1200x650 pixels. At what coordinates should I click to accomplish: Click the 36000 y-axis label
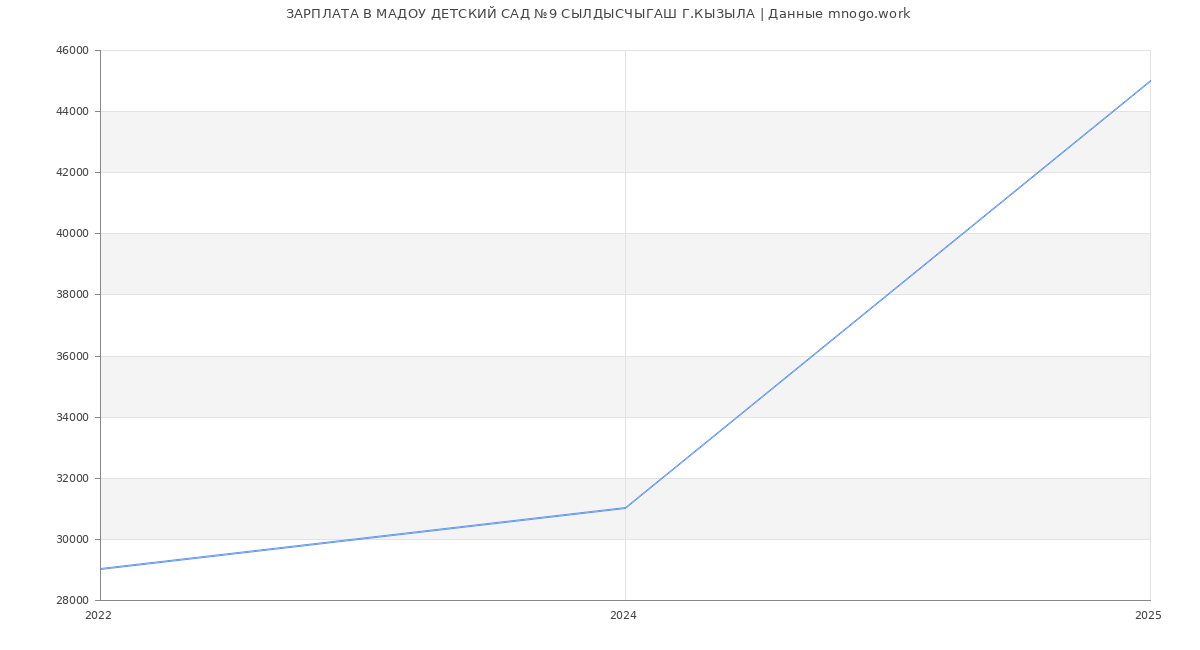73,357
